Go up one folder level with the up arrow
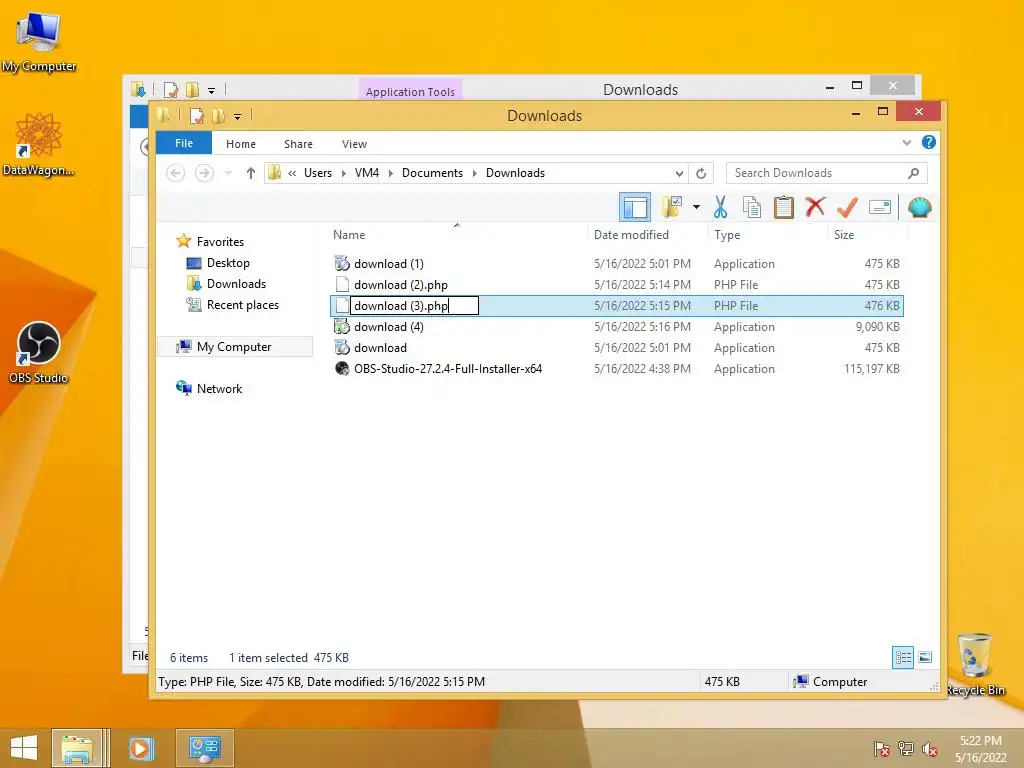Screen dimensions: 1024x768 (251, 173)
